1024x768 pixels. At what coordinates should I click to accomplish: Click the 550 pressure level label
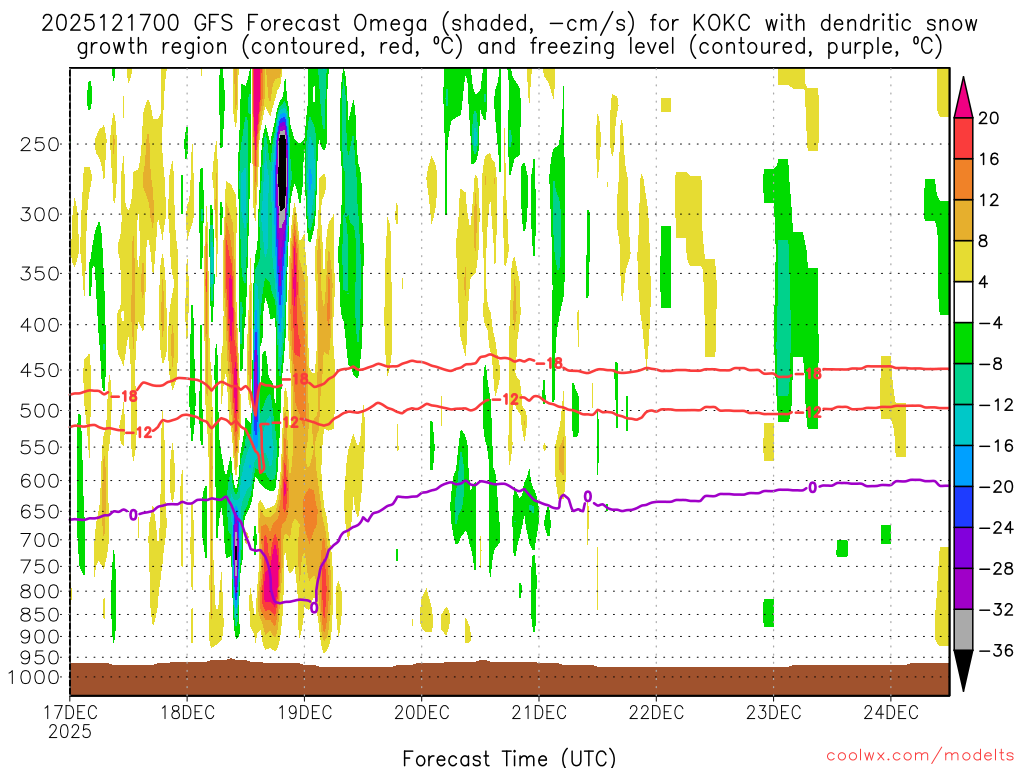[x=40, y=447]
